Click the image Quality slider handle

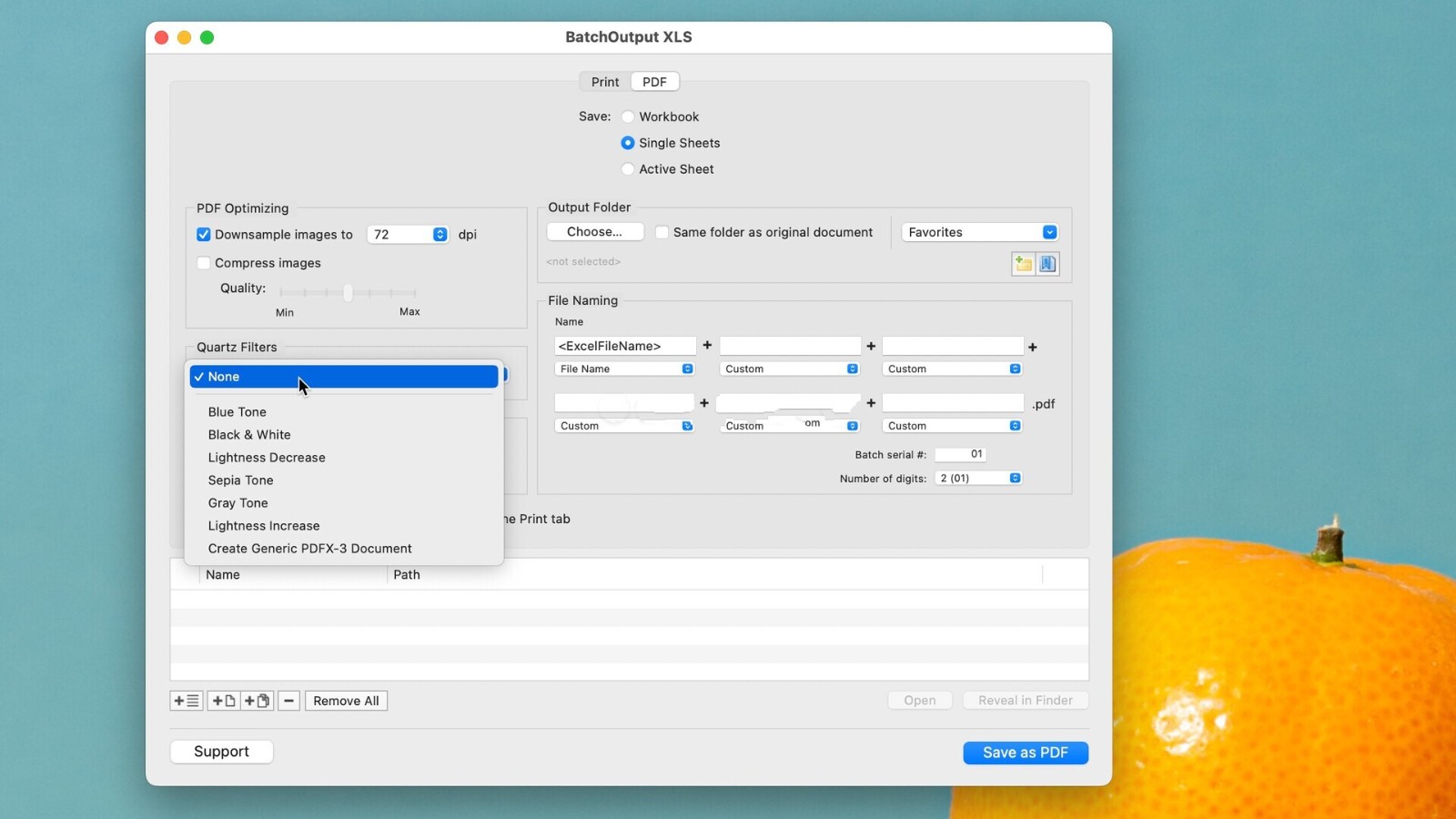[x=348, y=293]
